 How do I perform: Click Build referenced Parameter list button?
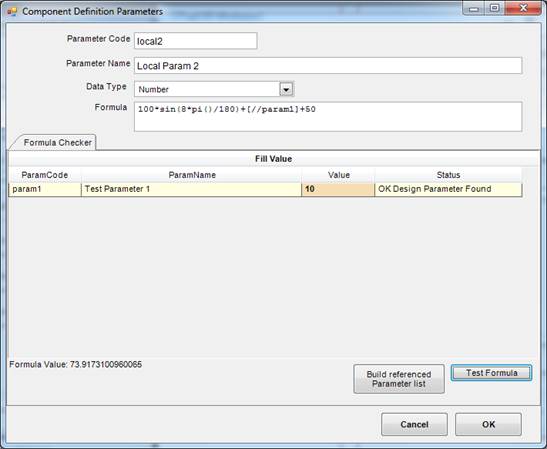pos(399,379)
